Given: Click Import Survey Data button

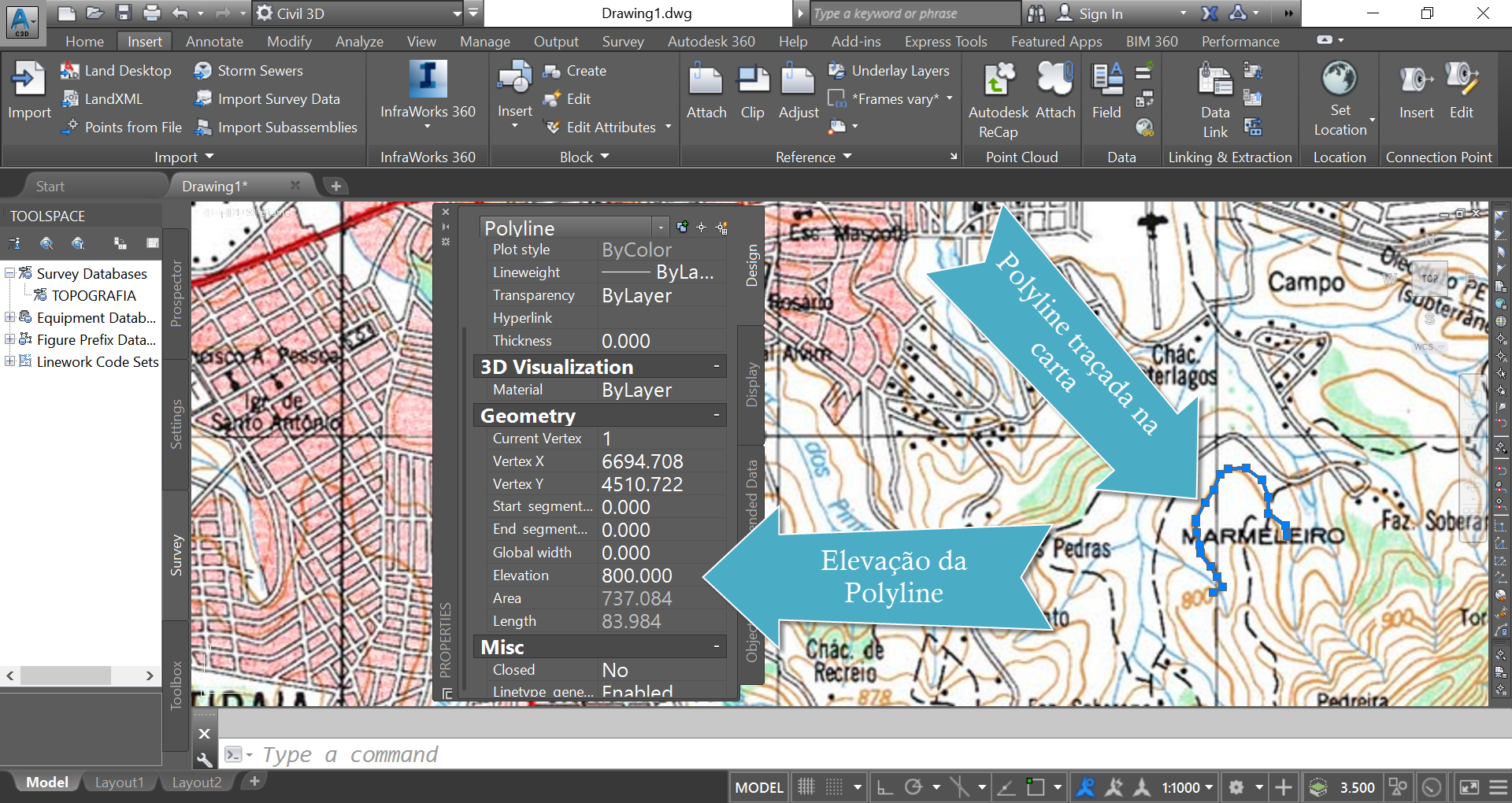Looking at the screenshot, I should (278, 99).
